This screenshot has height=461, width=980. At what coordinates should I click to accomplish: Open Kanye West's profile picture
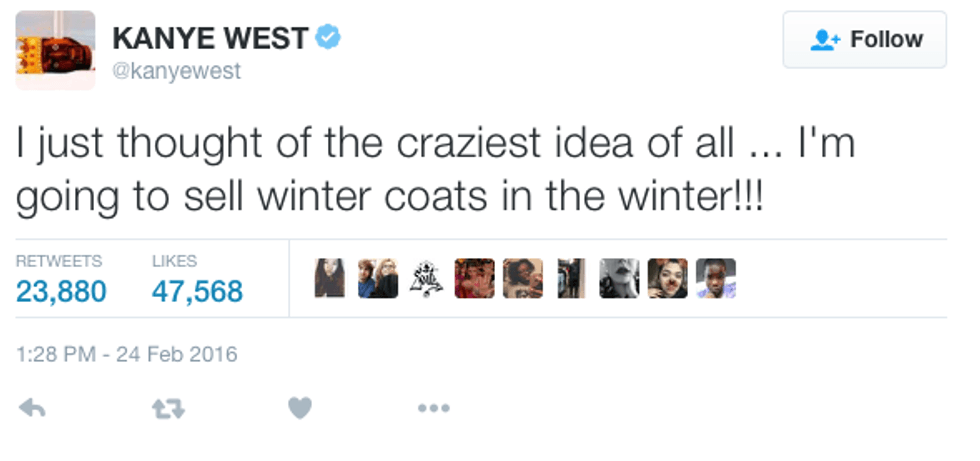pyautogui.click(x=56, y=50)
